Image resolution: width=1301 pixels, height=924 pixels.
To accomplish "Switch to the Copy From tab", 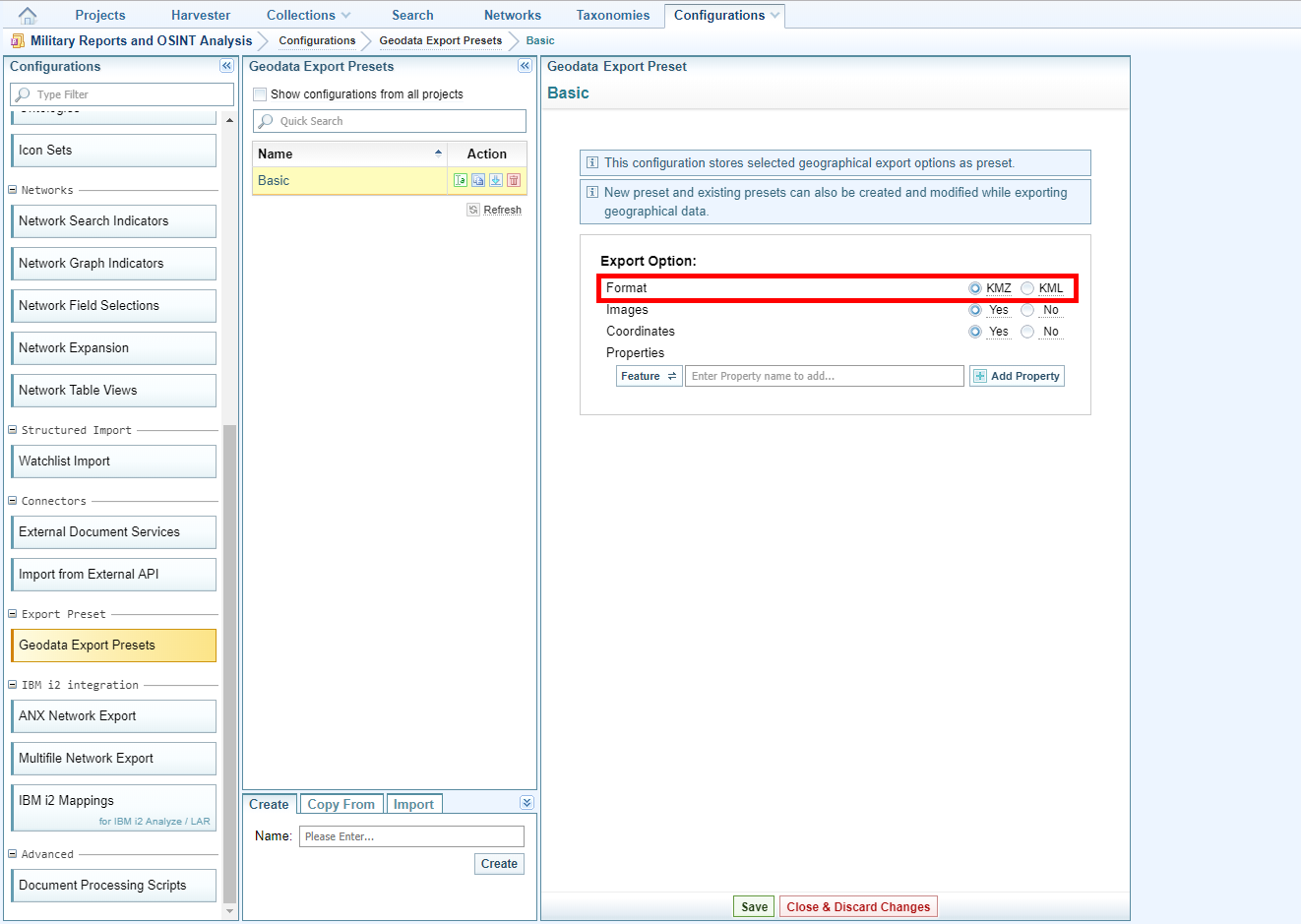I will click(x=341, y=804).
